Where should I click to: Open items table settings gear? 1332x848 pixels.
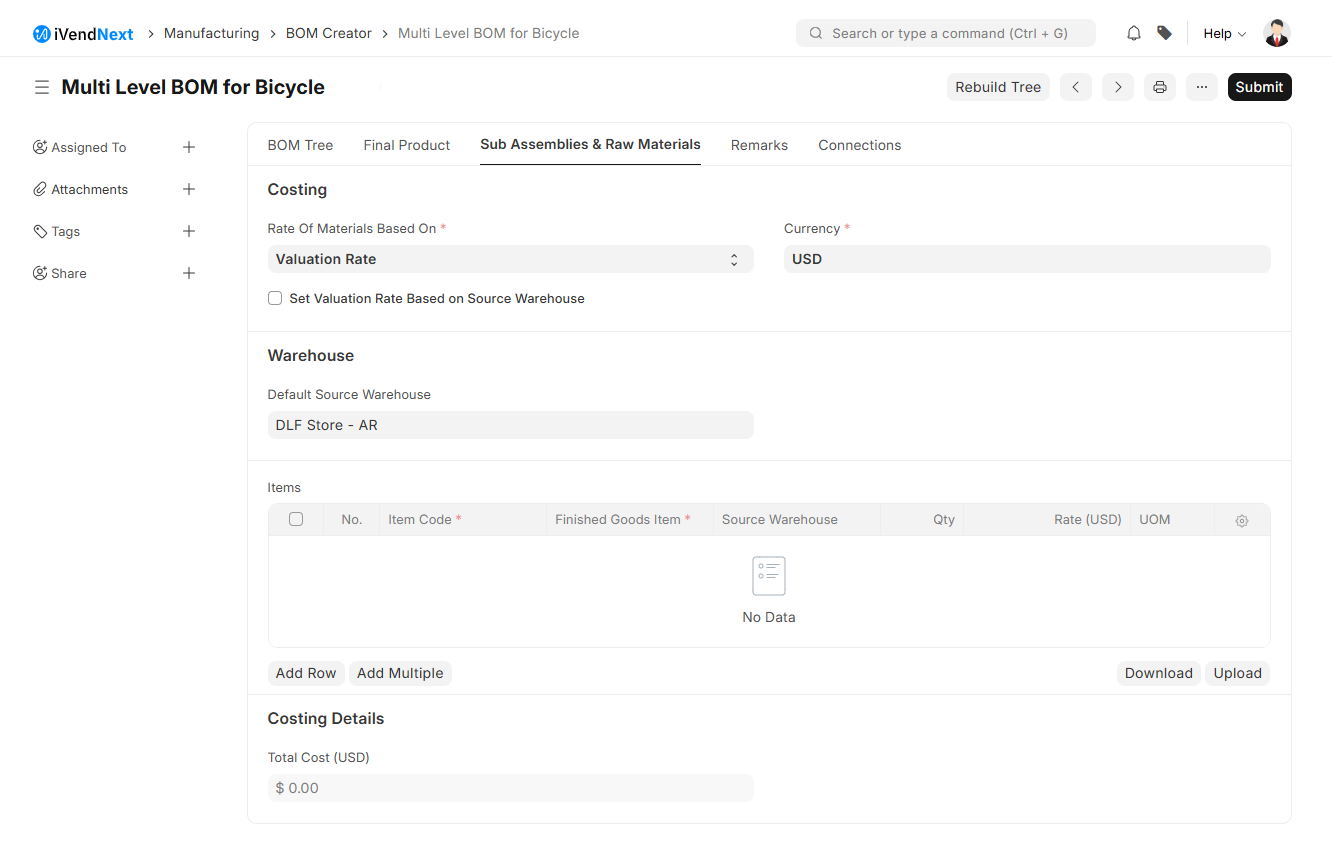click(x=1241, y=520)
